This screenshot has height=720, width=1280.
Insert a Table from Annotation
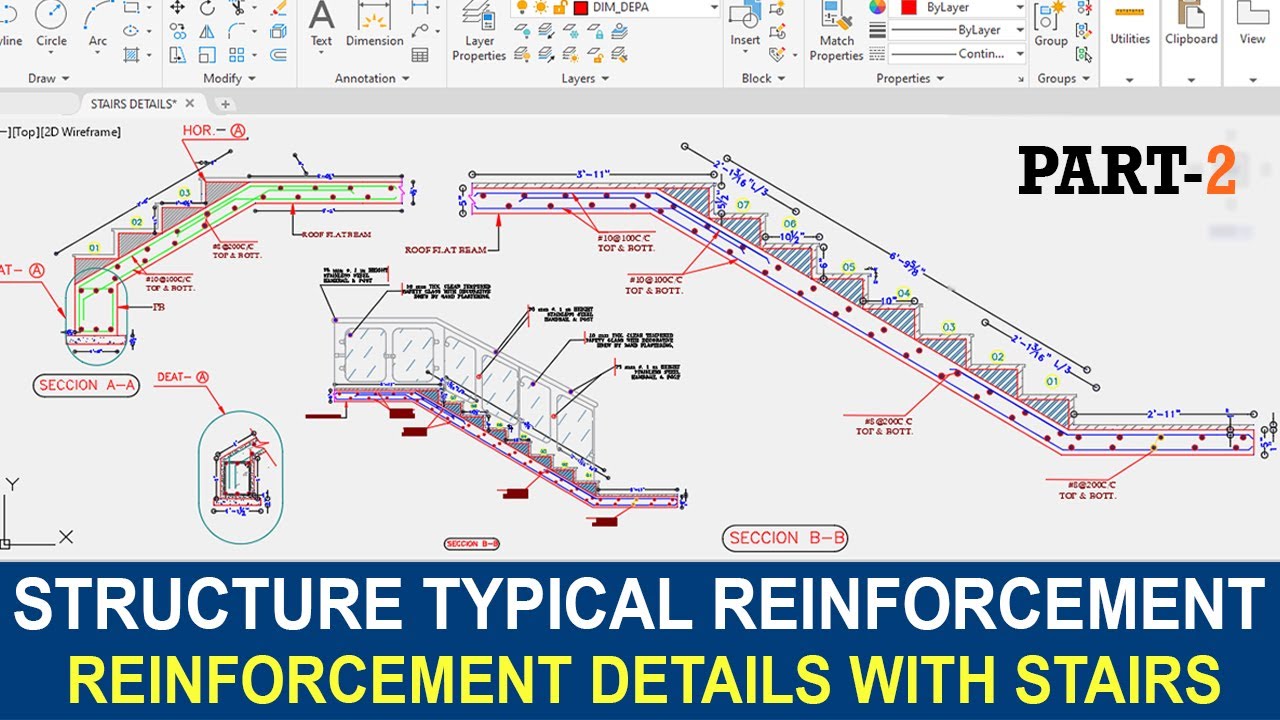pos(420,55)
